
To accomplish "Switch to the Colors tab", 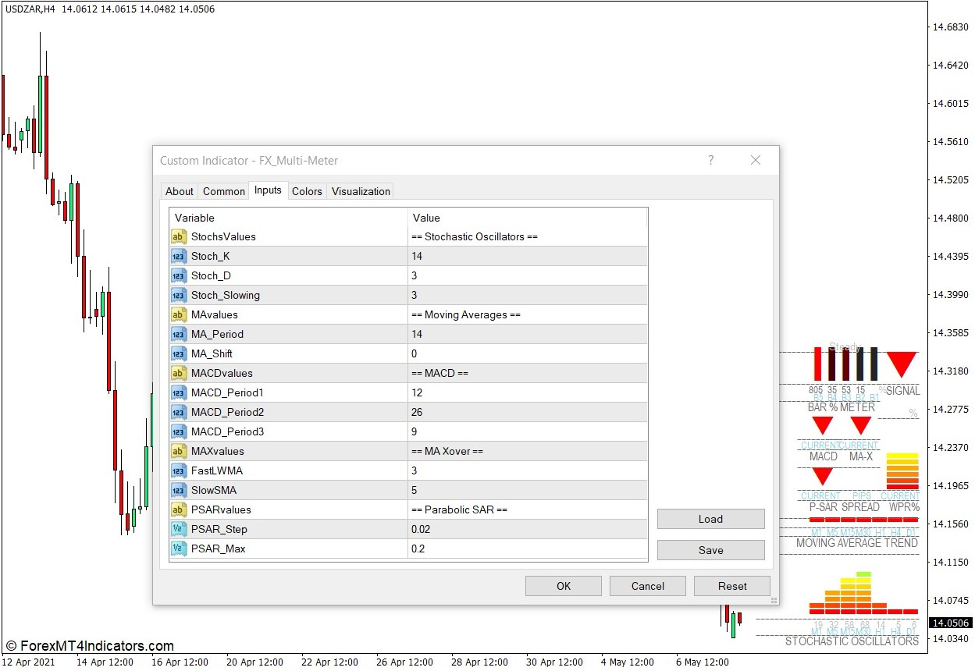I will pos(307,191).
